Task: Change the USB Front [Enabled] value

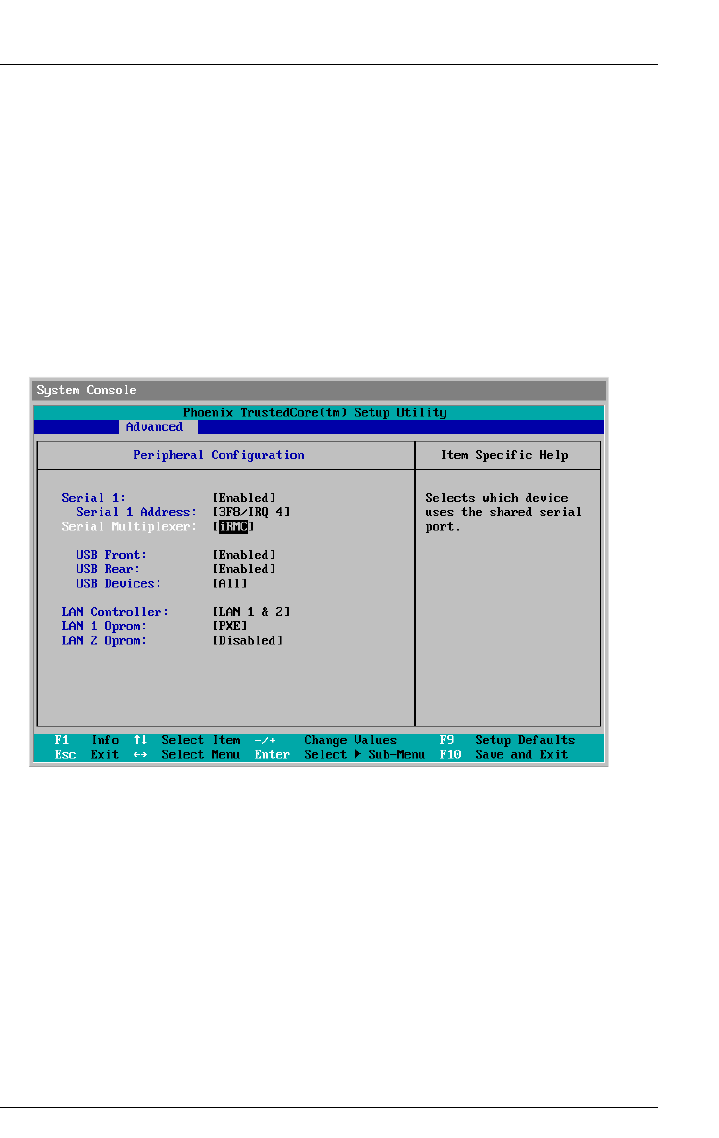Action: point(244,554)
